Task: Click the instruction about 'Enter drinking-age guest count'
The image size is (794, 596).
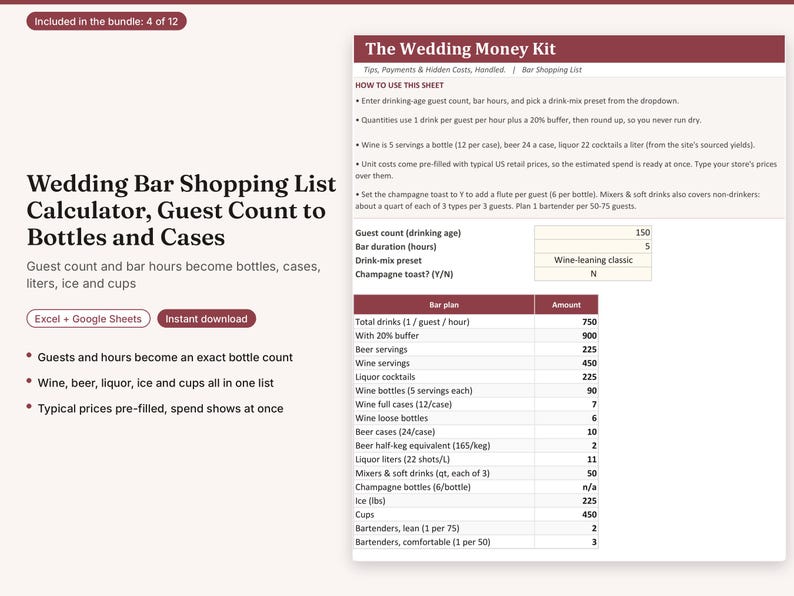Action: click(x=517, y=101)
